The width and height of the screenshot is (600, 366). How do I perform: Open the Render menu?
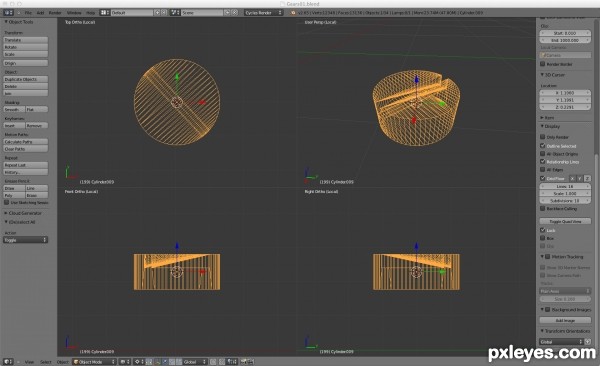[x=55, y=13]
